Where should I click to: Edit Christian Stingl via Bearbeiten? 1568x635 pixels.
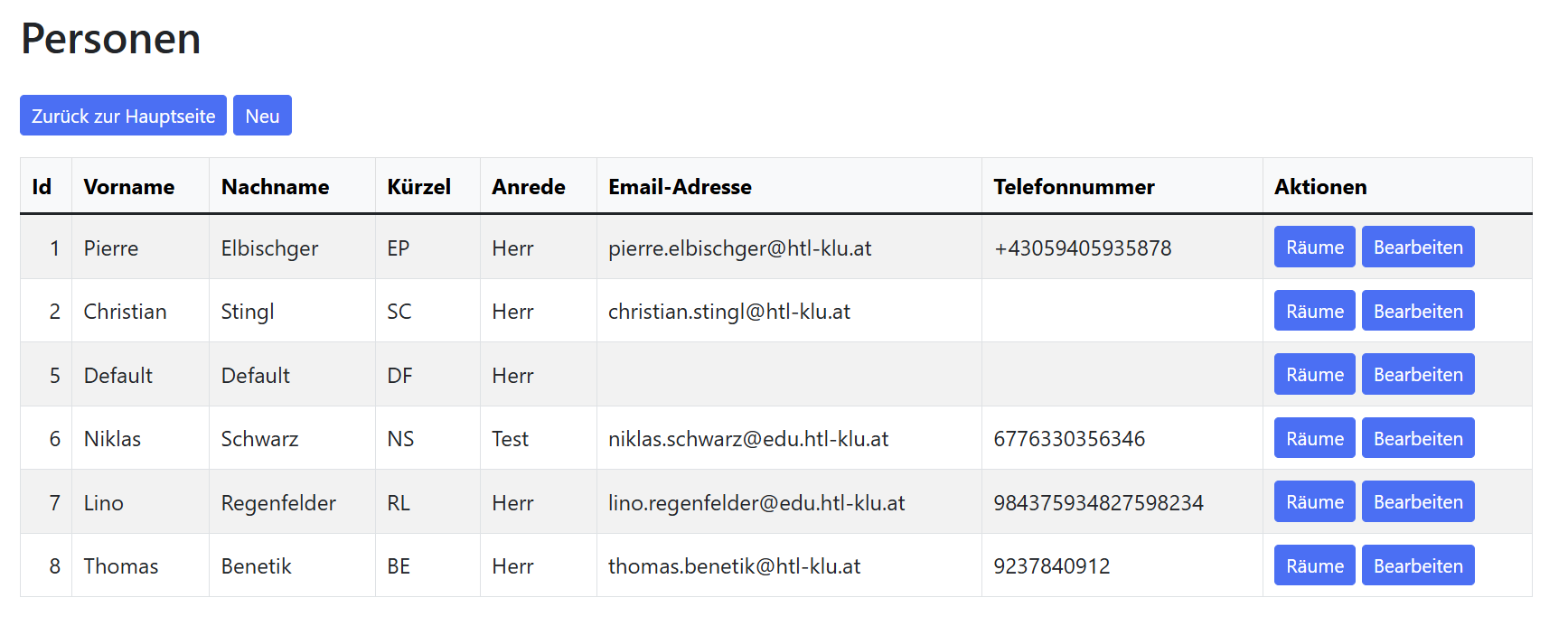[x=1417, y=311]
